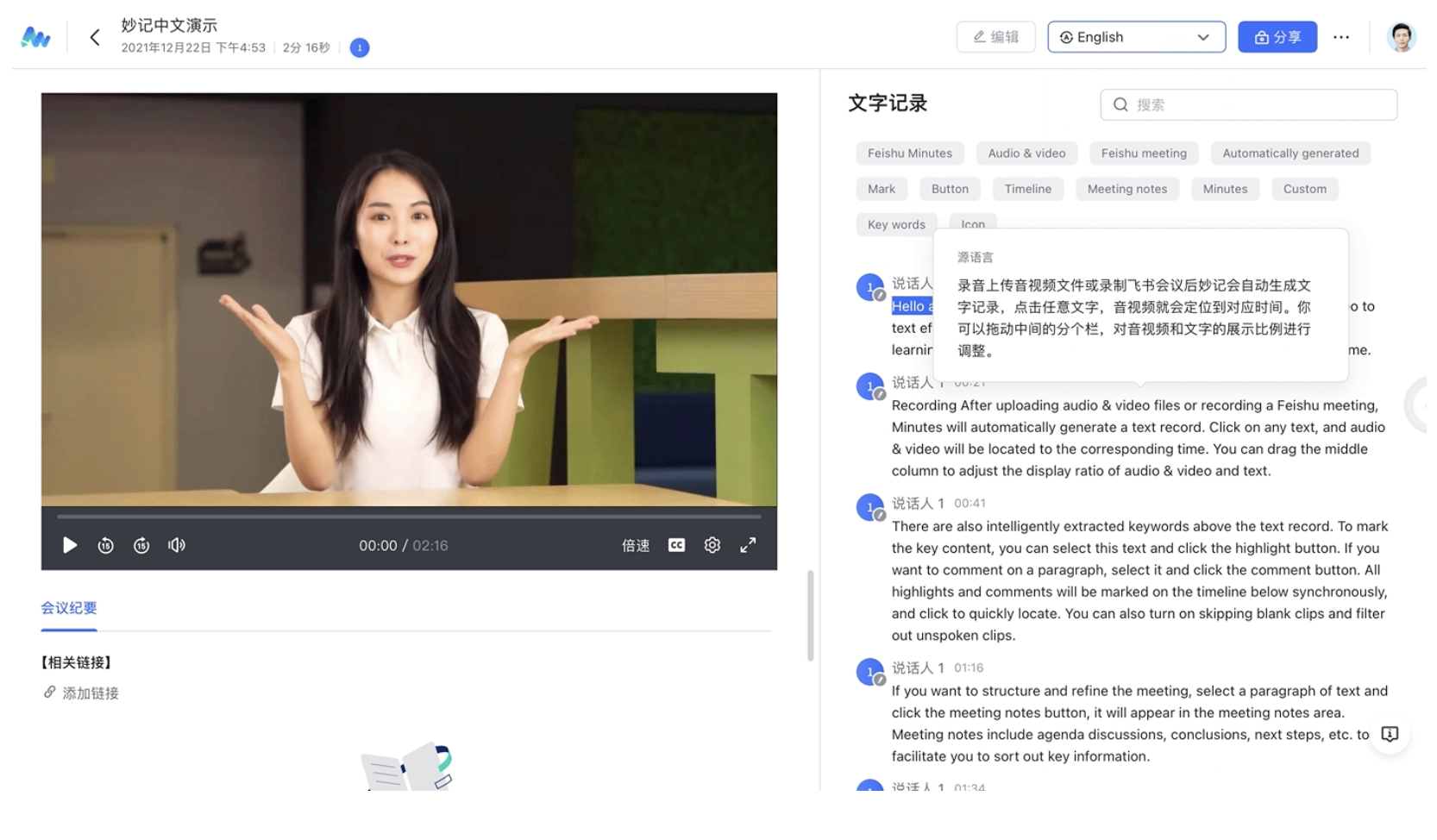Screen dimensions: 1437x840
Task: Rewind video 15 seconds
Action: click(x=105, y=545)
